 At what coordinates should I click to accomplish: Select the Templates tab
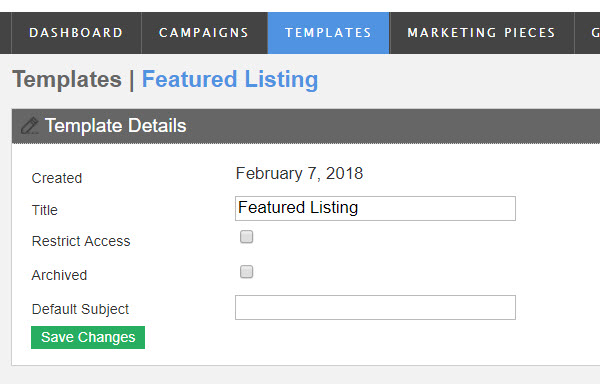tap(328, 33)
